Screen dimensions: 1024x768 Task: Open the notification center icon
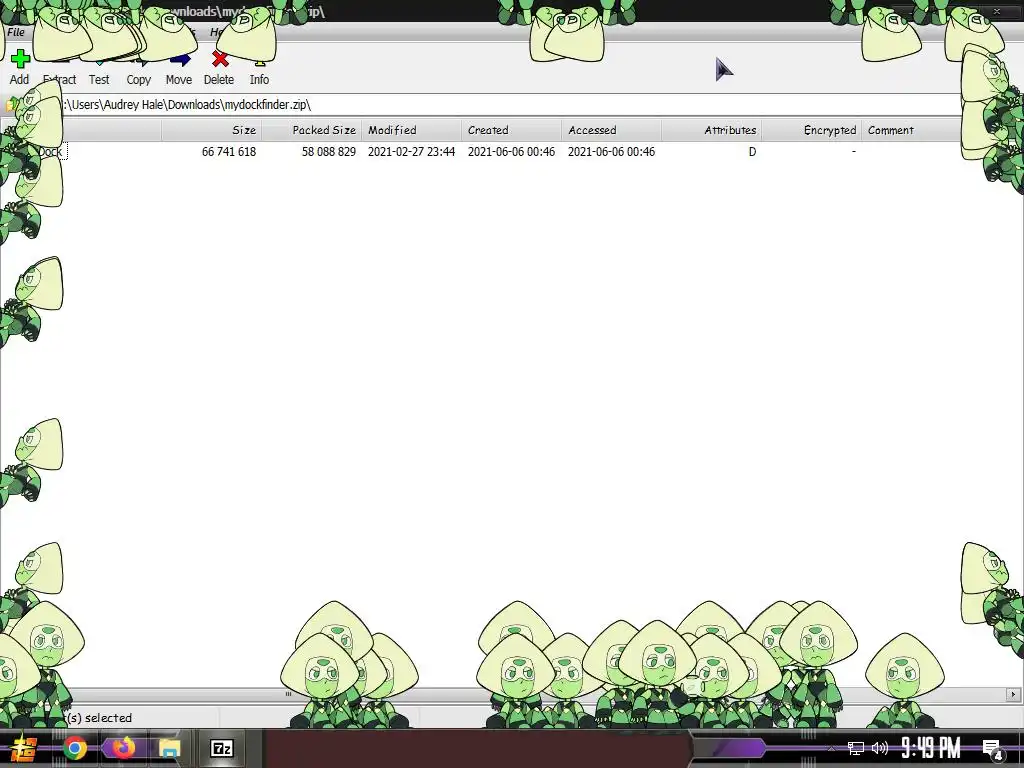pos(993,749)
